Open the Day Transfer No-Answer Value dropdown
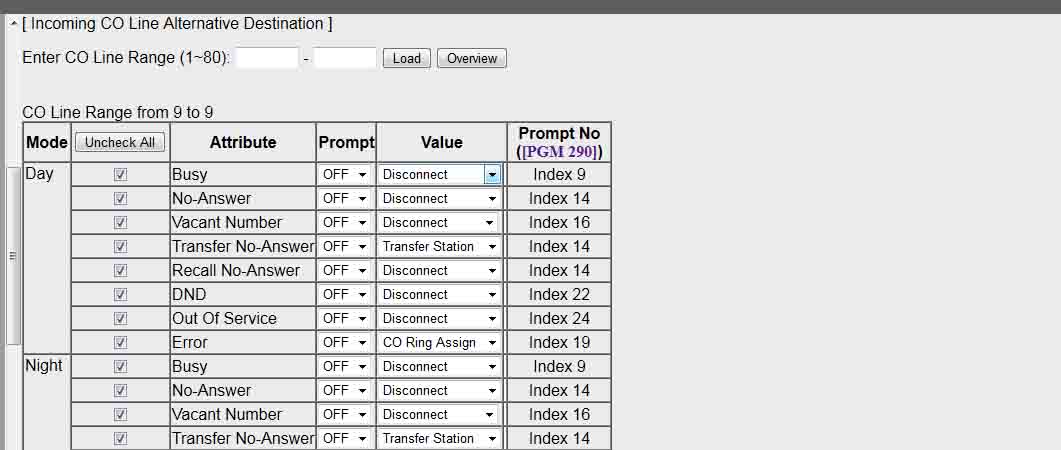The image size is (1061, 450). pos(440,246)
